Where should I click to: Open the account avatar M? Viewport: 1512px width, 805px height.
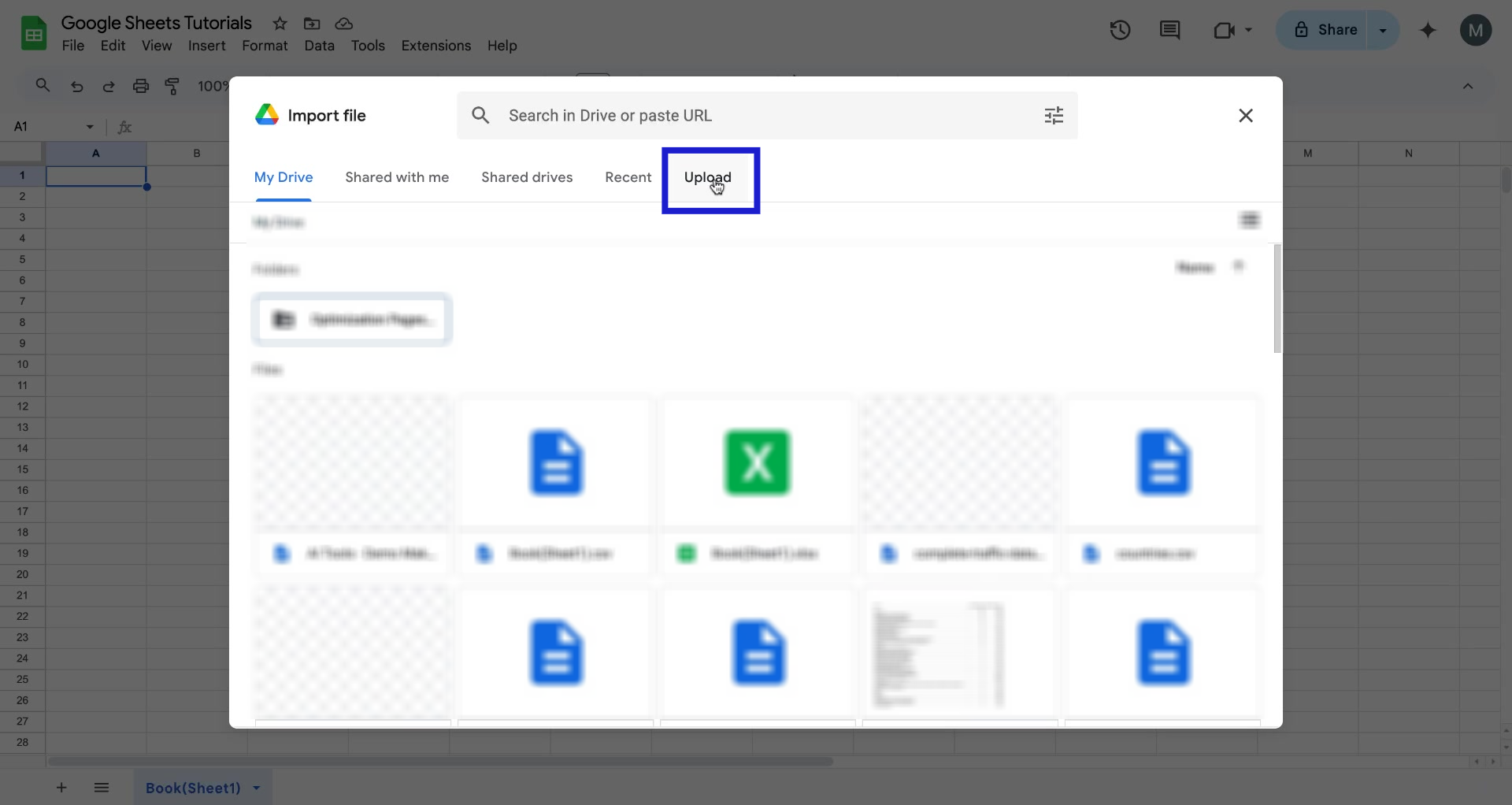(x=1476, y=30)
